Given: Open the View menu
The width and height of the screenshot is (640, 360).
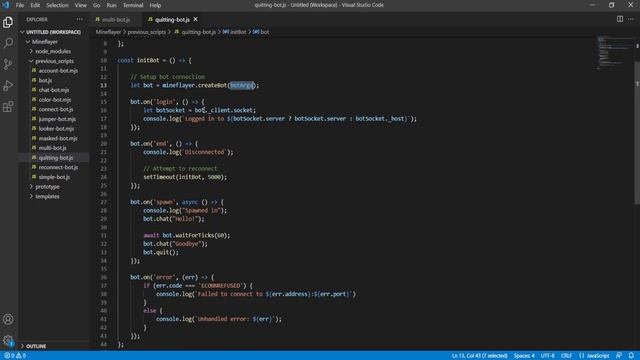Looking at the screenshot, I should point(80,5).
